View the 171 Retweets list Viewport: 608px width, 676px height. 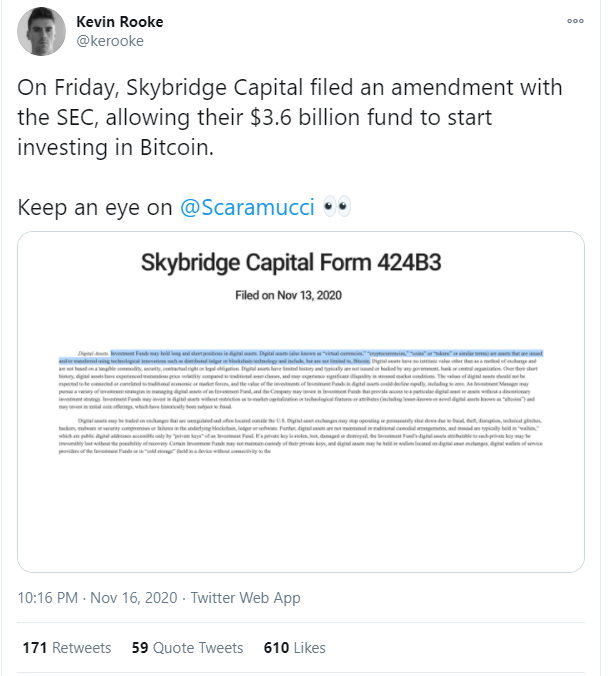67,648
